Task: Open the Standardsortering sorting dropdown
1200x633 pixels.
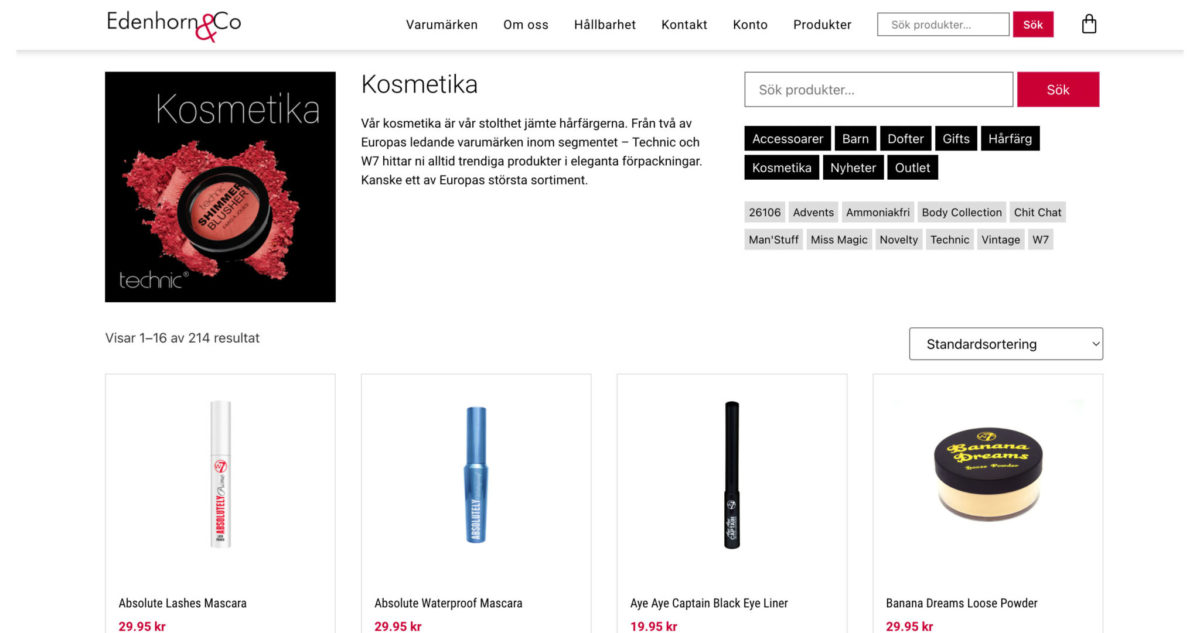Action: point(1006,344)
